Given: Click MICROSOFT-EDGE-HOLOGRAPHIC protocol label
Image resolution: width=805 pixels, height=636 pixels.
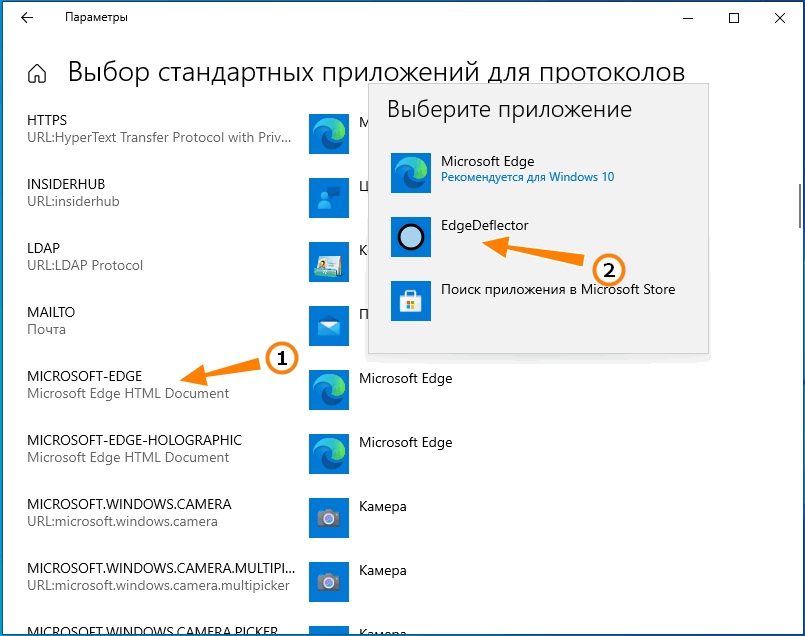Looking at the screenshot, I should click(x=134, y=440).
